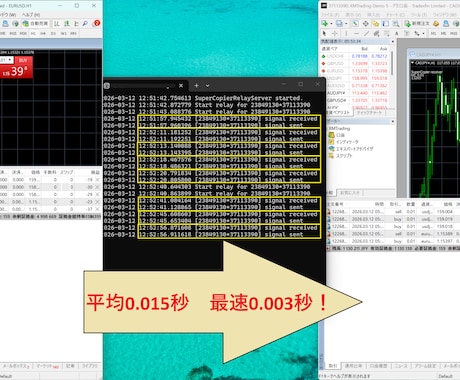Select the cursor arrow tool in XMTrading
460x380 pixels.
coord(324,33)
